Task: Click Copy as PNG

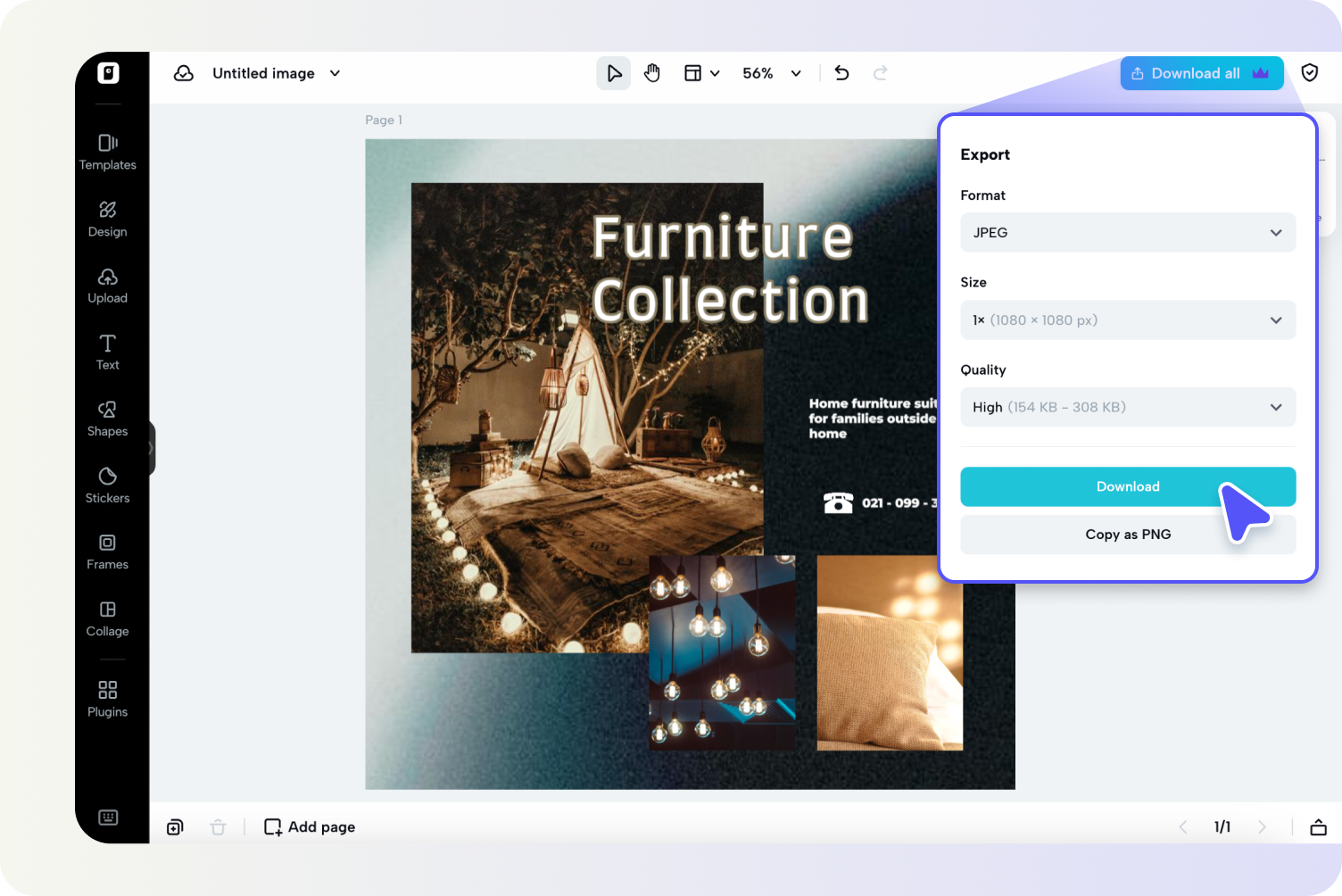Action: [x=1128, y=534]
